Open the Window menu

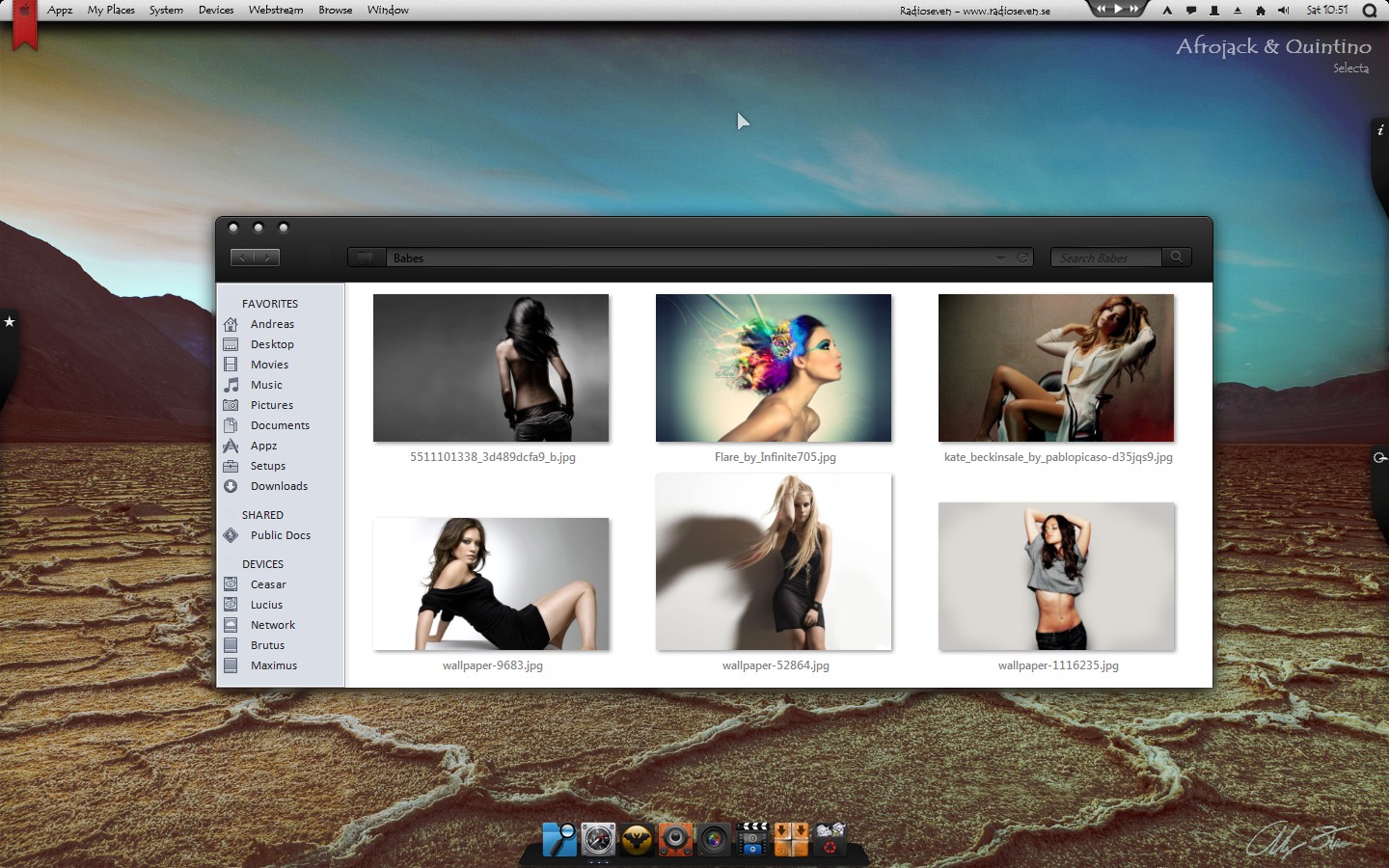tap(388, 10)
